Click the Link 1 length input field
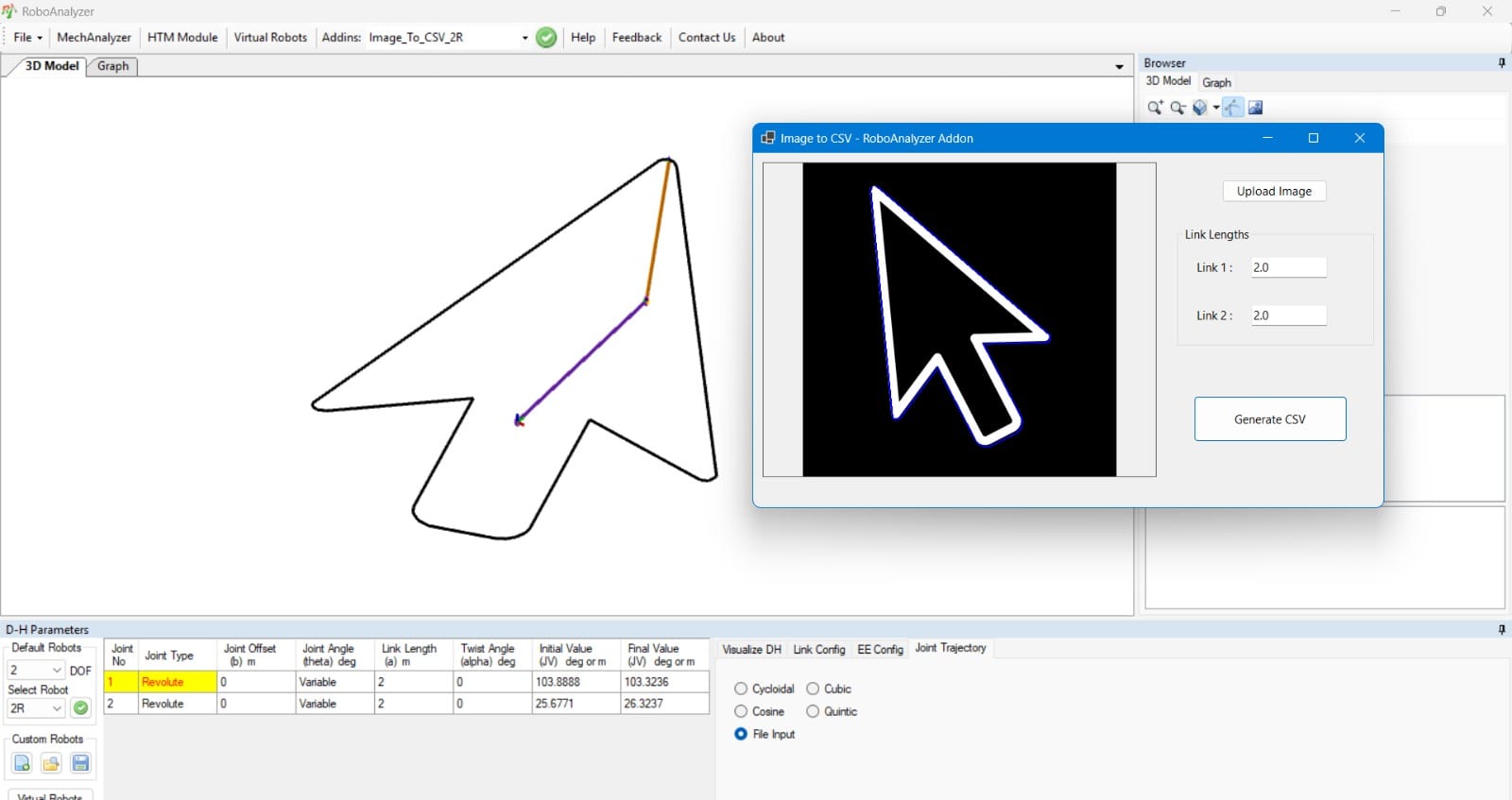This screenshot has width=1512, height=800. coord(1289,267)
